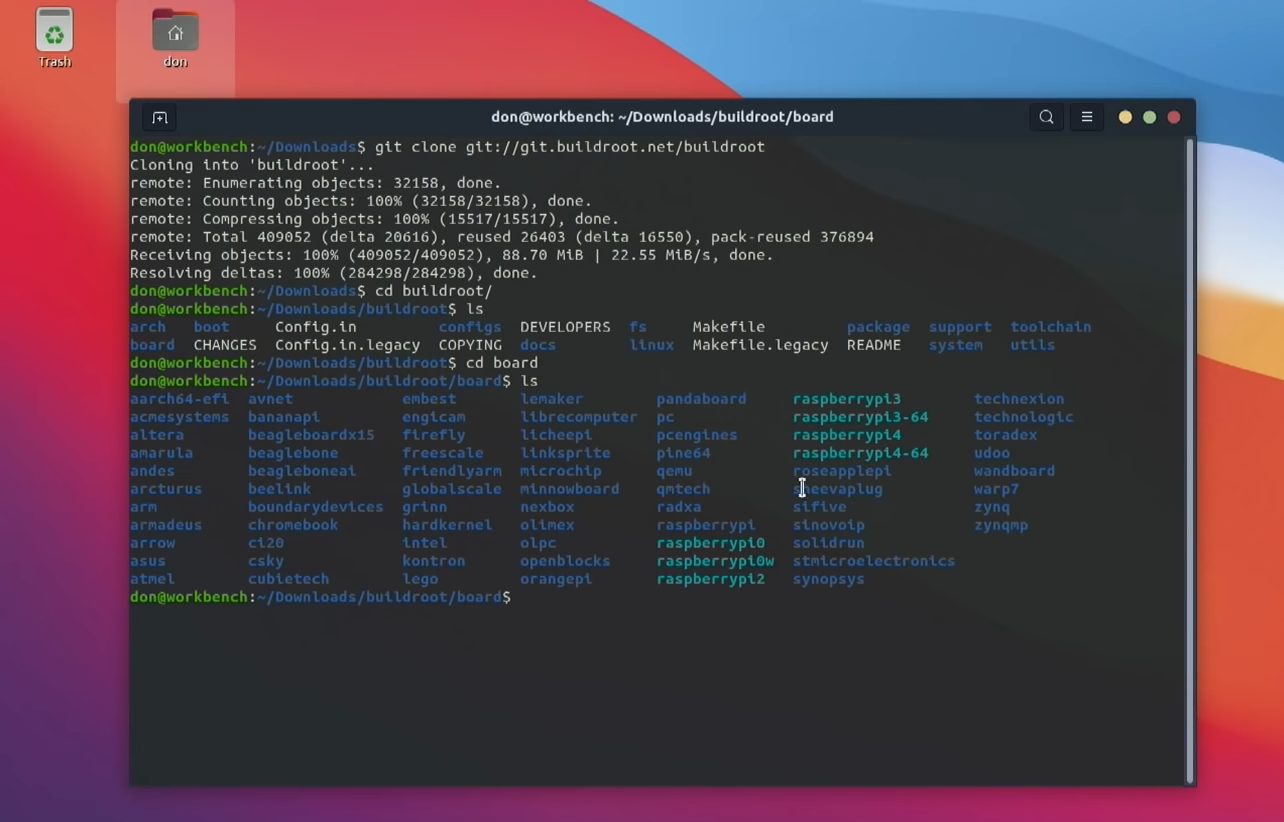The height and width of the screenshot is (822, 1284).
Task: Open a new terminal tab
Action: [x=159, y=117]
